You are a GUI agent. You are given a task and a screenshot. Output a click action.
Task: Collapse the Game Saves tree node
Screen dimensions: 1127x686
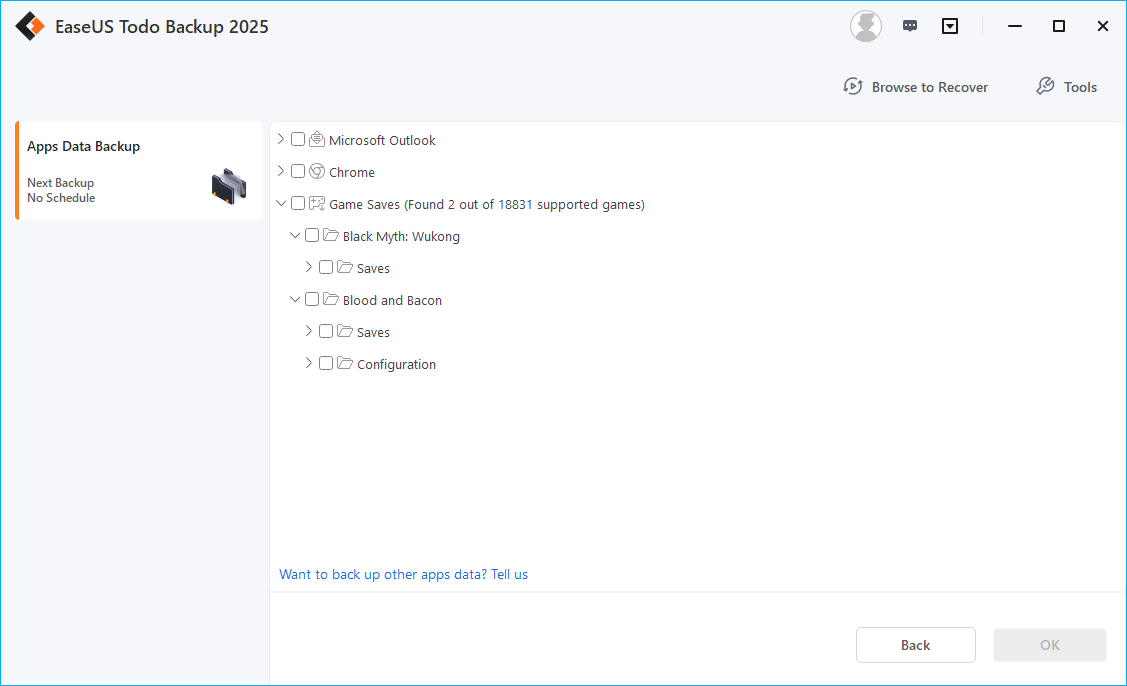click(281, 203)
